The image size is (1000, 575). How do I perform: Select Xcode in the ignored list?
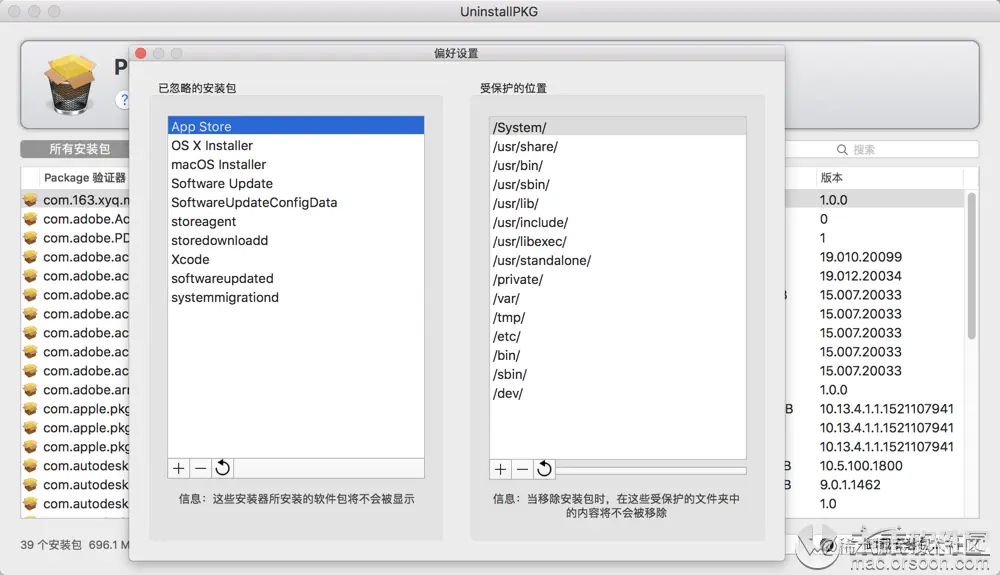tap(296, 259)
